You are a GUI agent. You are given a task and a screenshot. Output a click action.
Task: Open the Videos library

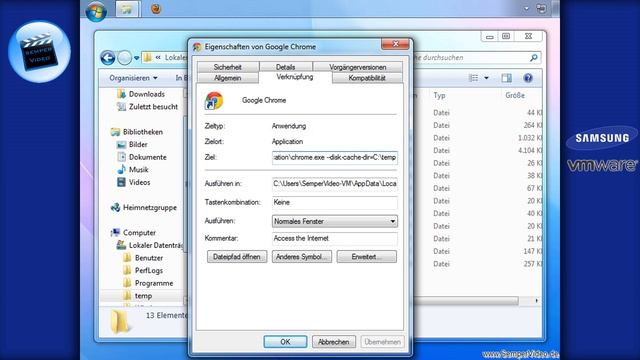pyautogui.click(x=139, y=182)
